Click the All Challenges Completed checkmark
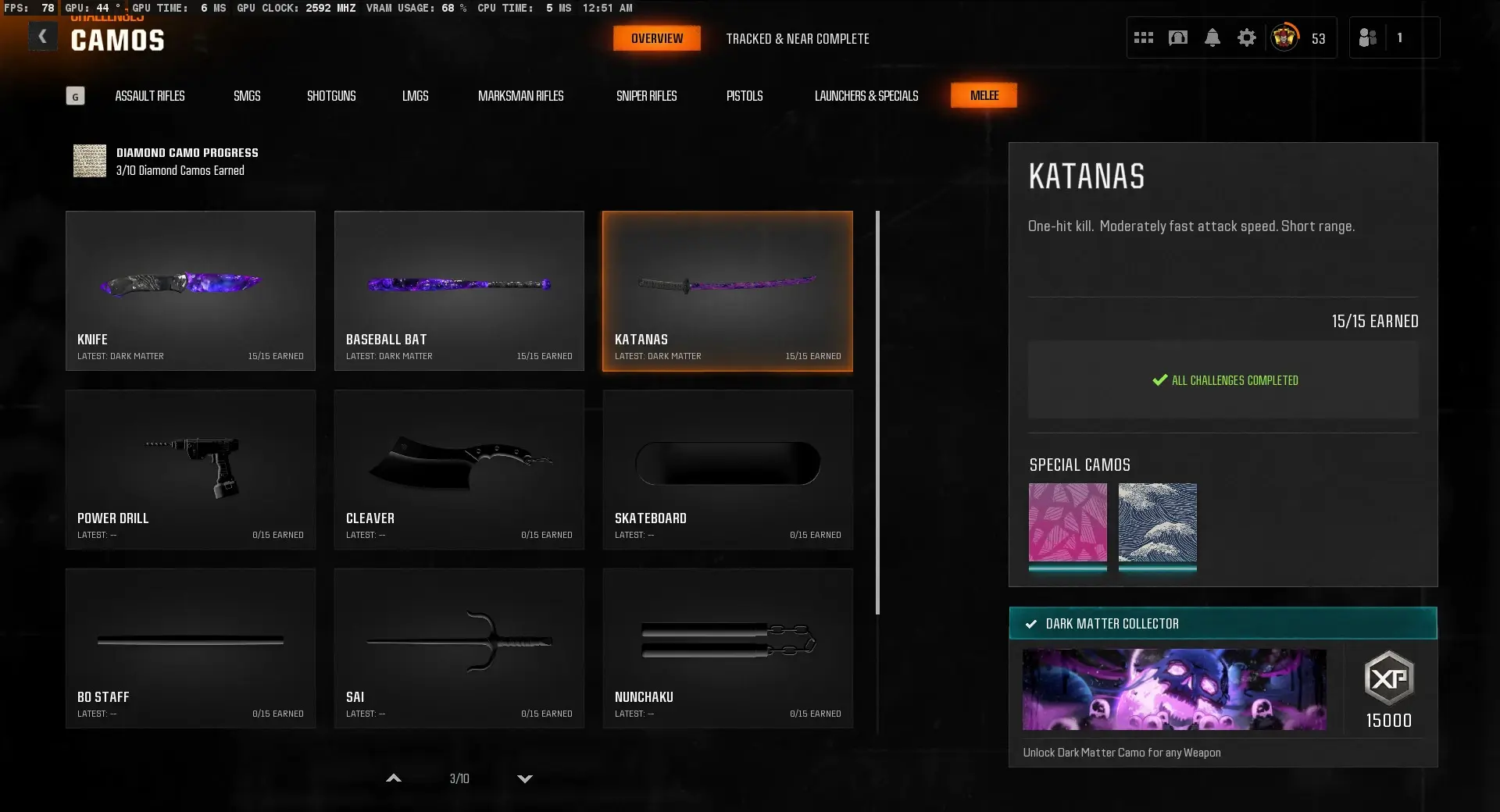Image resolution: width=1500 pixels, height=812 pixels. coord(1159,380)
